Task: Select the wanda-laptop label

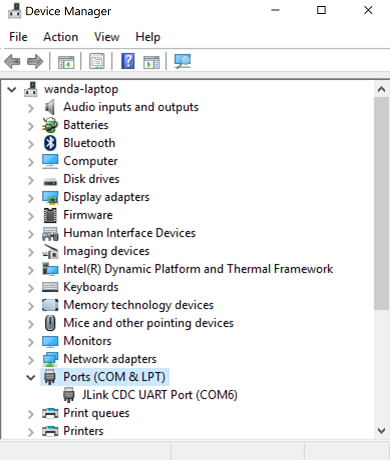Action: (x=81, y=89)
